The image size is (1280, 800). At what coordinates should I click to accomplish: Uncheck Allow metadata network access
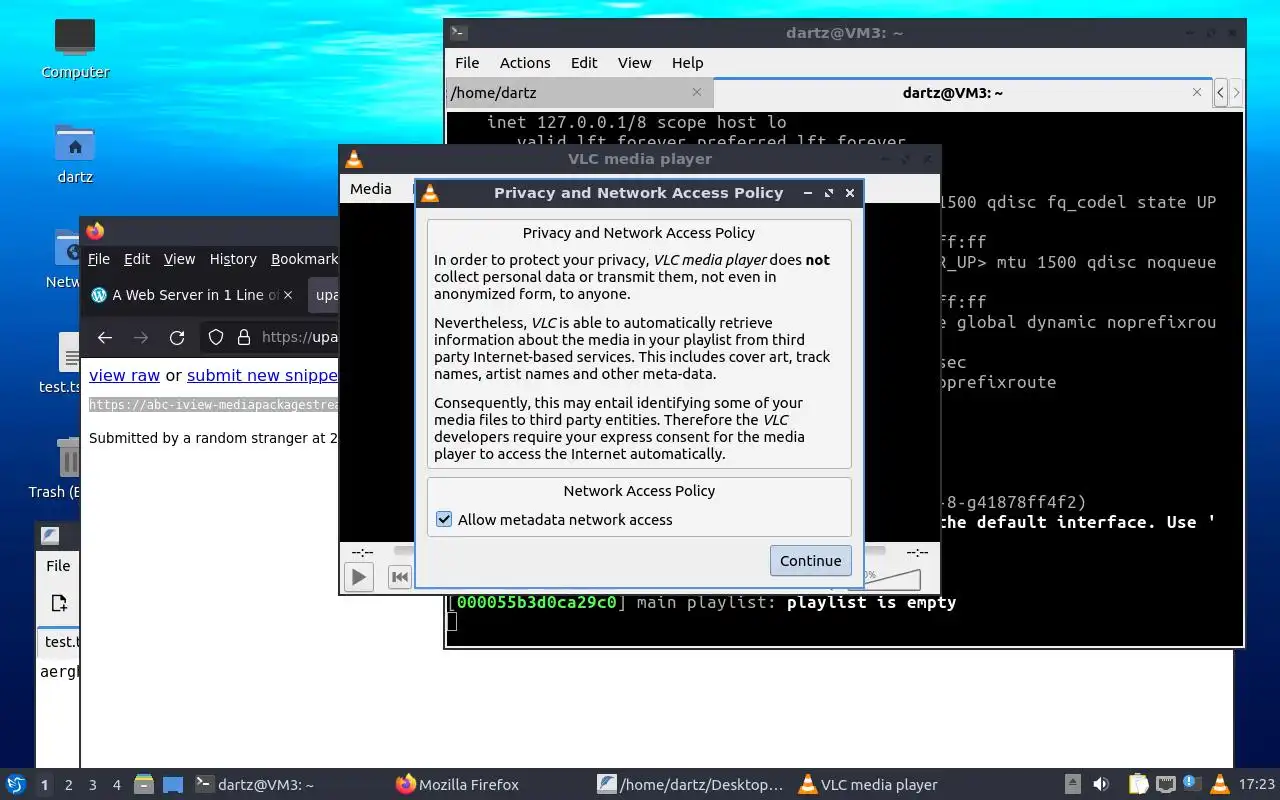coord(445,520)
